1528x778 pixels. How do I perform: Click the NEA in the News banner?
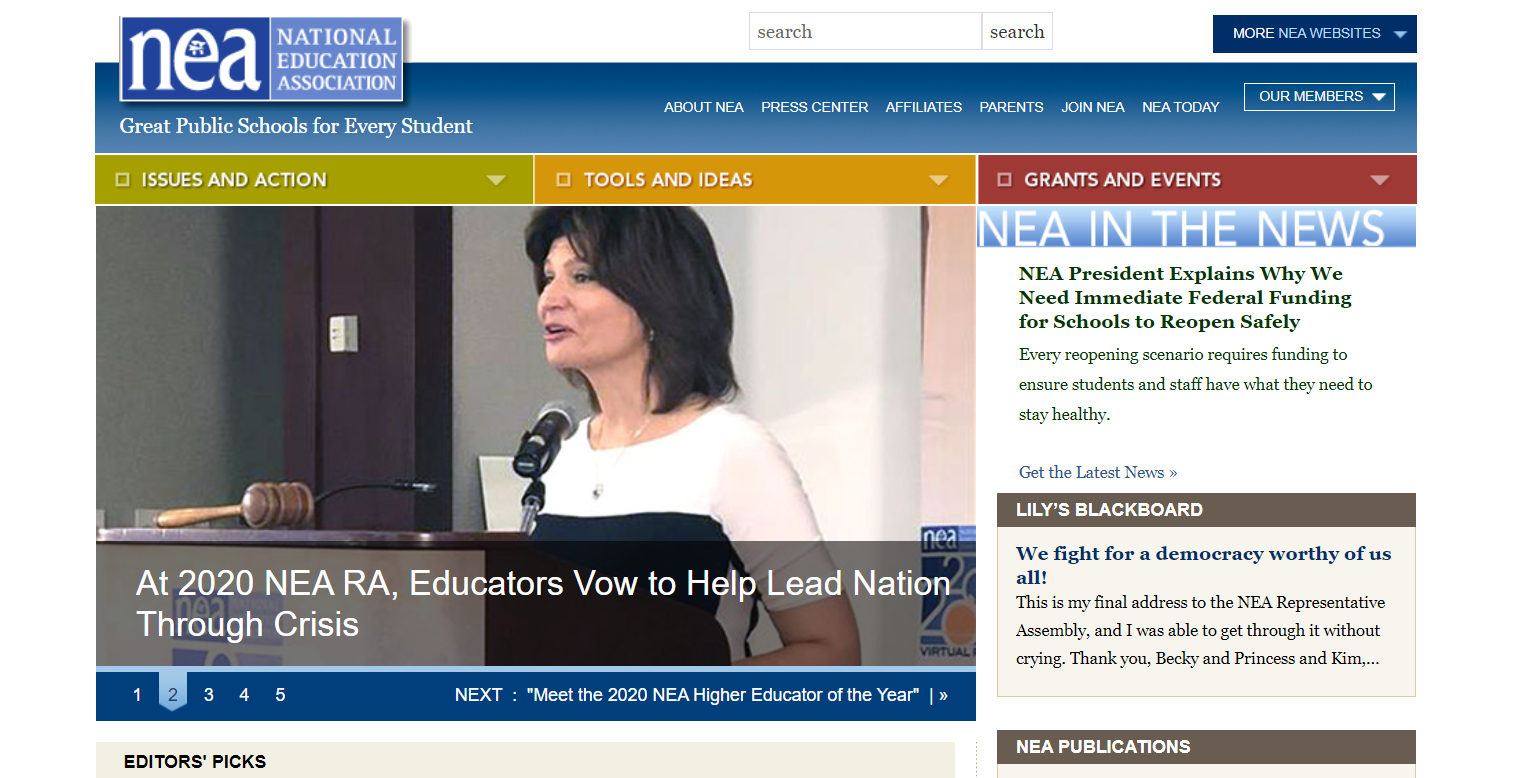coord(1197,227)
